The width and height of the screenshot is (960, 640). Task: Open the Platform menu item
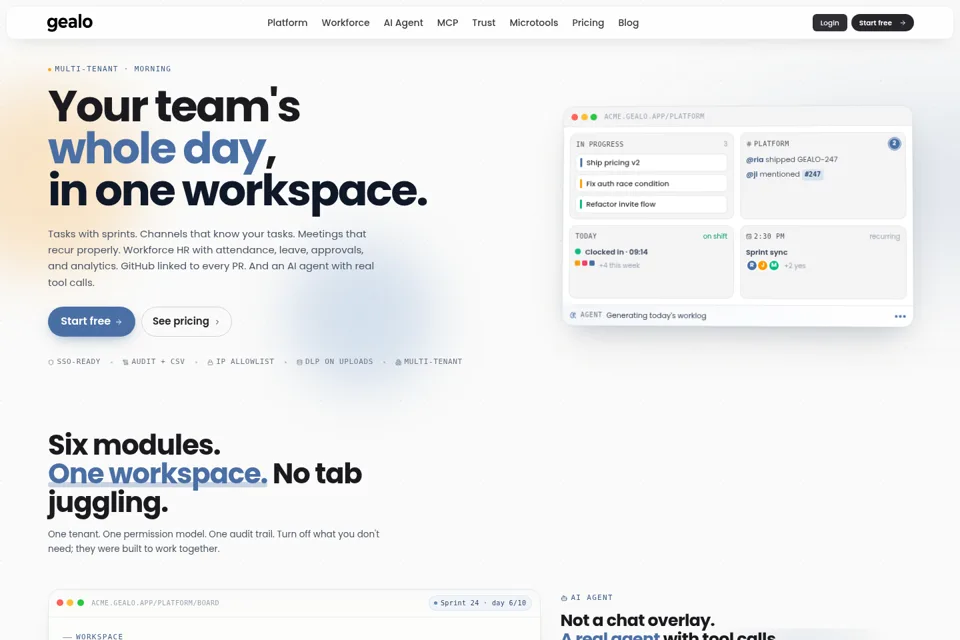[287, 23]
